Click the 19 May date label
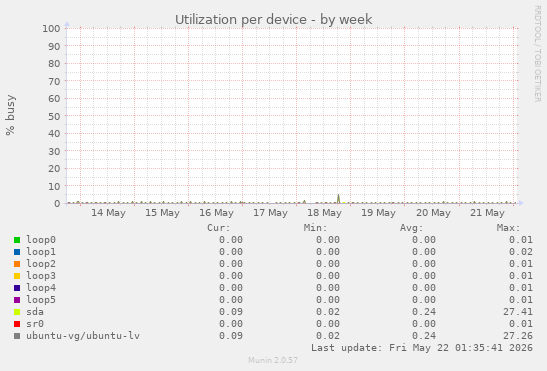Image resolution: width=547 pixels, height=371 pixels. coord(379,213)
